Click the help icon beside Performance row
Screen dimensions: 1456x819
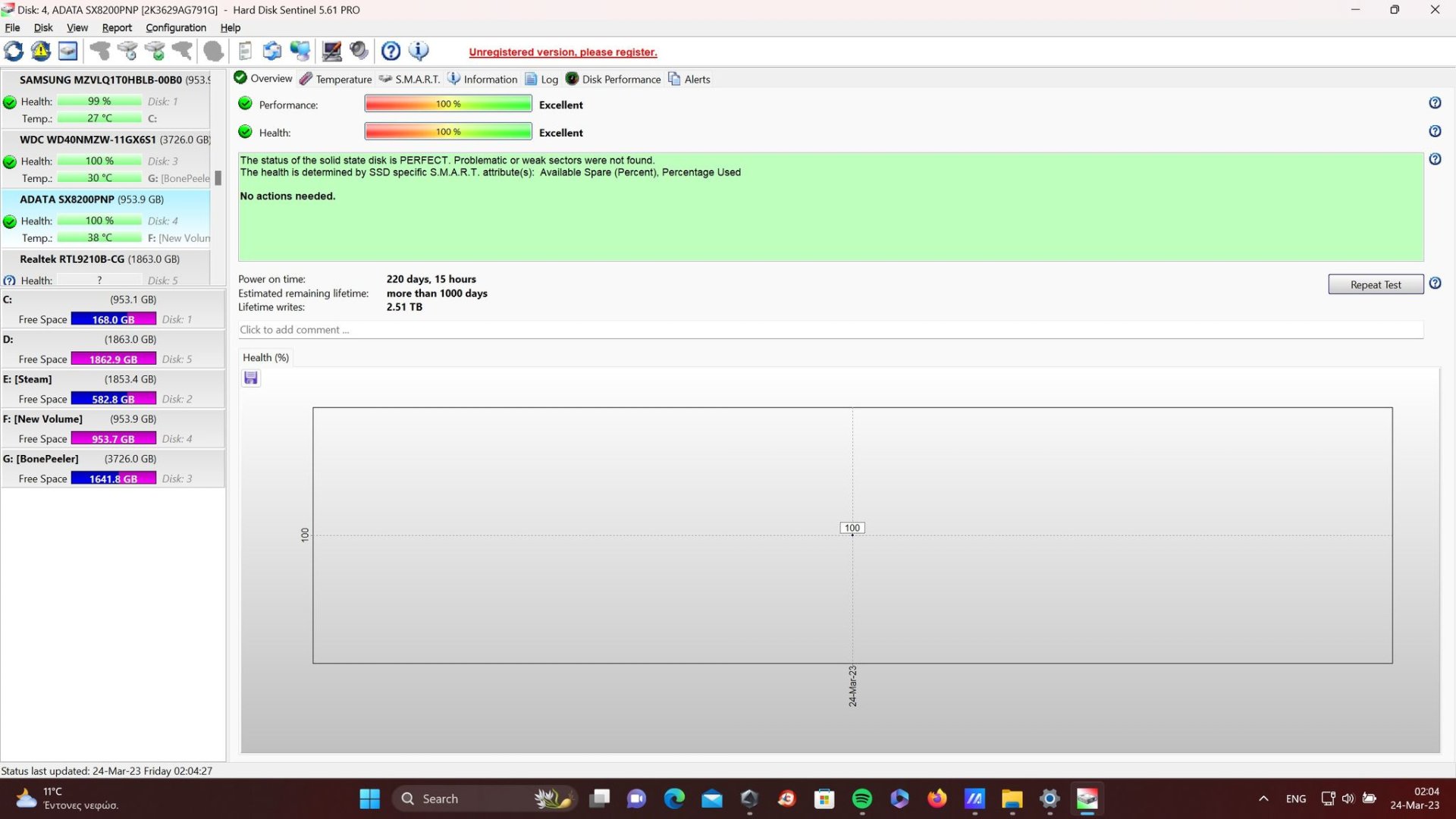(1435, 103)
